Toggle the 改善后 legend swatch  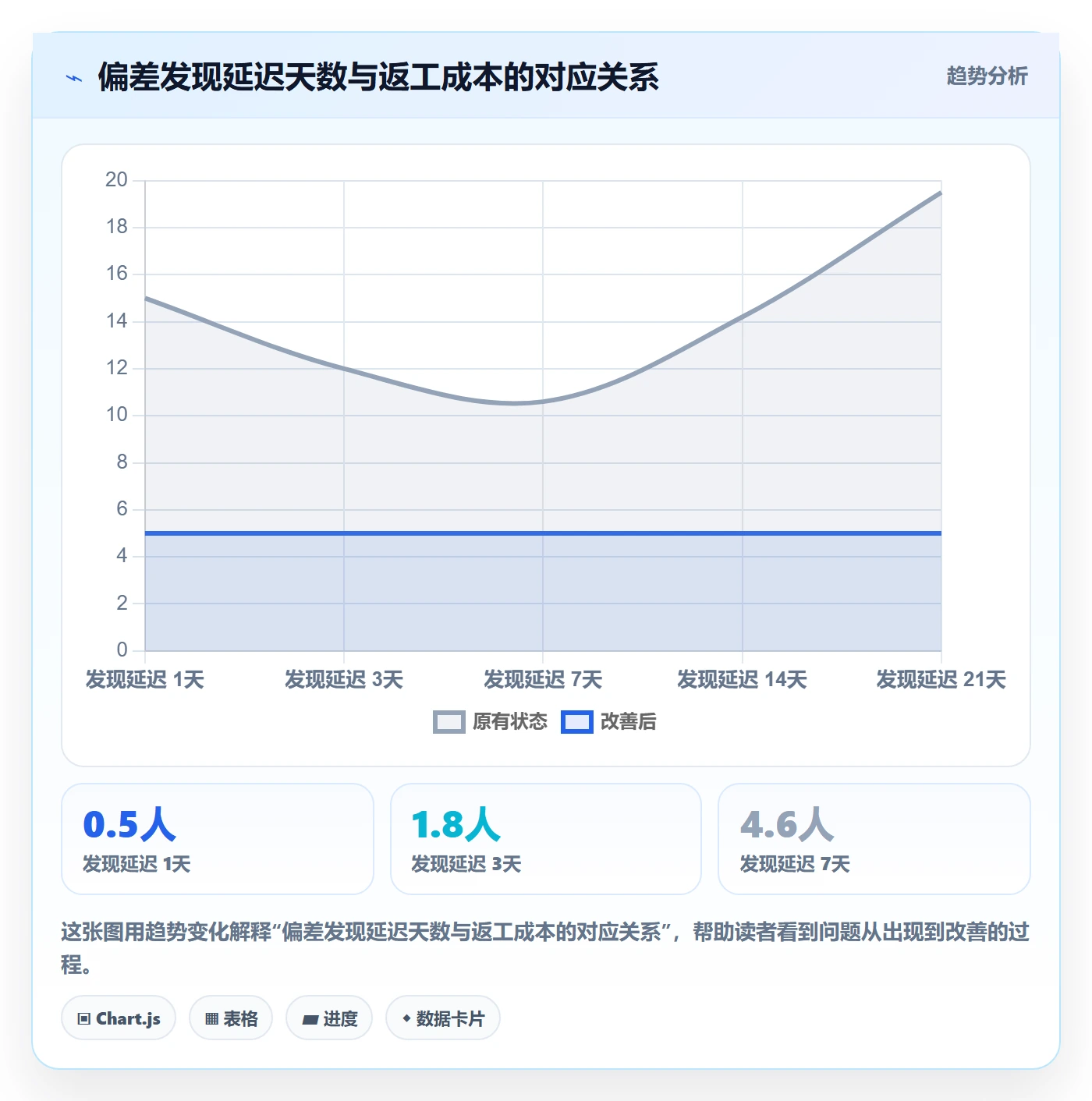[577, 722]
